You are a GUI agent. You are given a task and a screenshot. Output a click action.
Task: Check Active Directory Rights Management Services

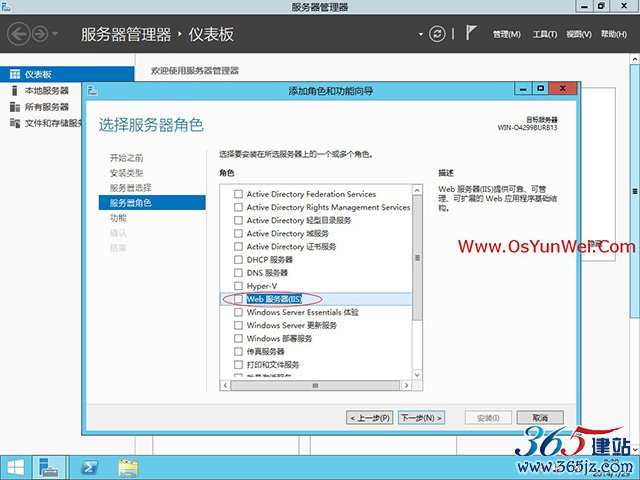pos(238,207)
